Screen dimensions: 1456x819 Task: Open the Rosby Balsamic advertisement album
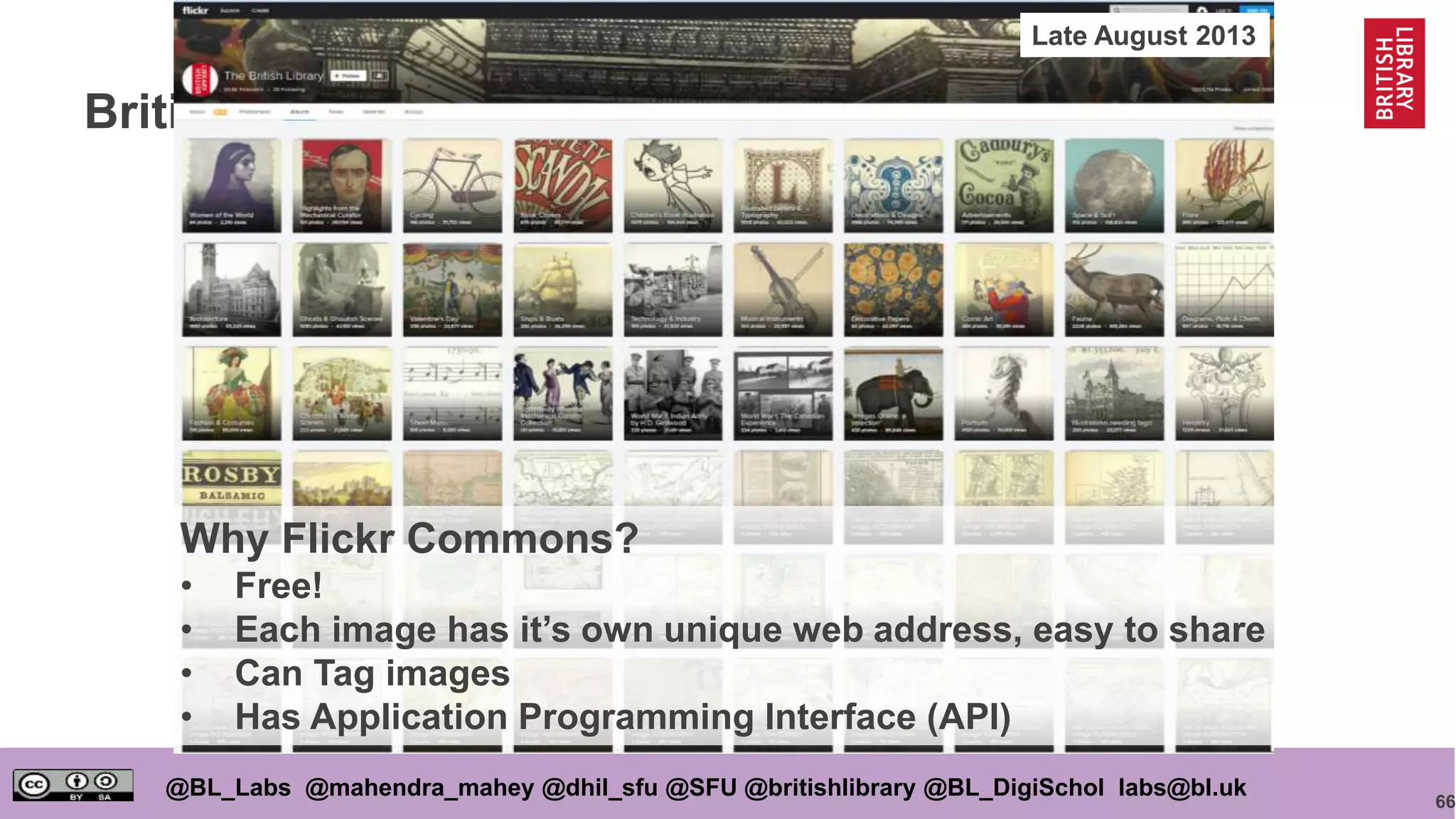[x=232, y=497]
